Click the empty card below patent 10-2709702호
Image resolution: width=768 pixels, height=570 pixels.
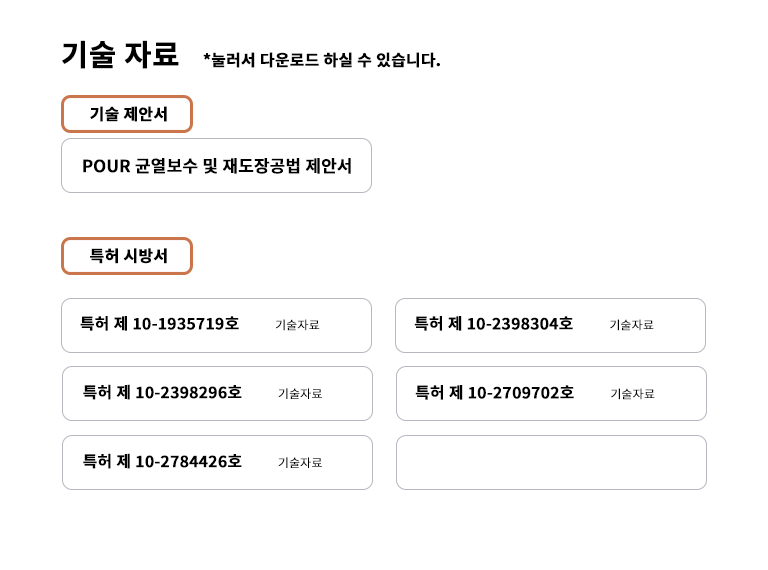tap(551, 462)
